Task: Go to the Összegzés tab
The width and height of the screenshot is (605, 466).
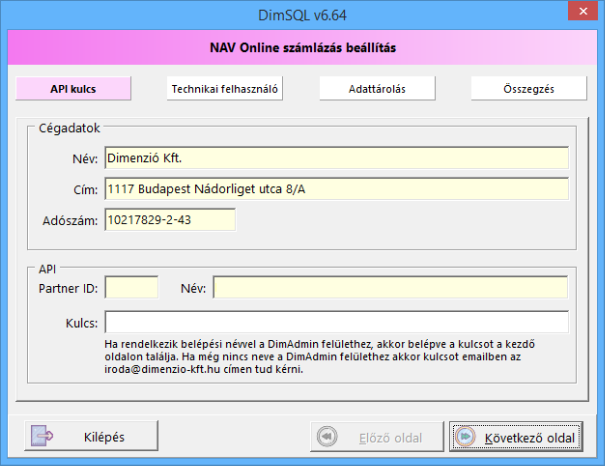Action: [529, 89]
